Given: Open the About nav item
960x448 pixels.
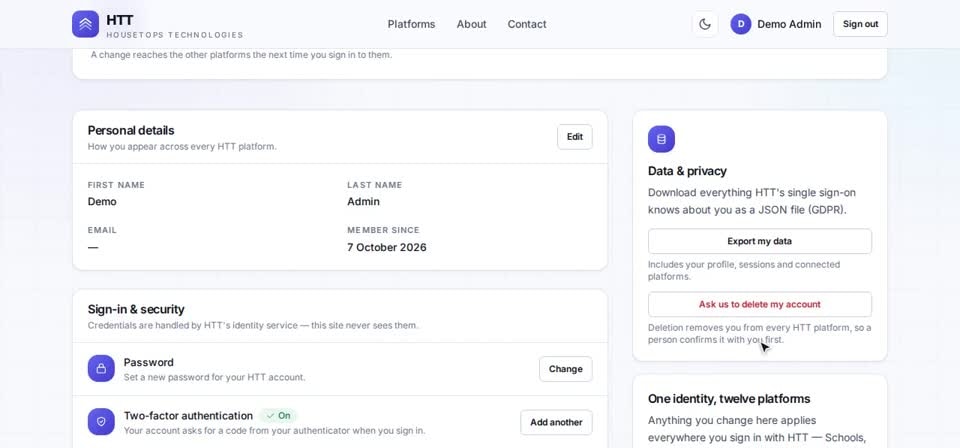Looking at the screenshot, I should tap(471, 24).
